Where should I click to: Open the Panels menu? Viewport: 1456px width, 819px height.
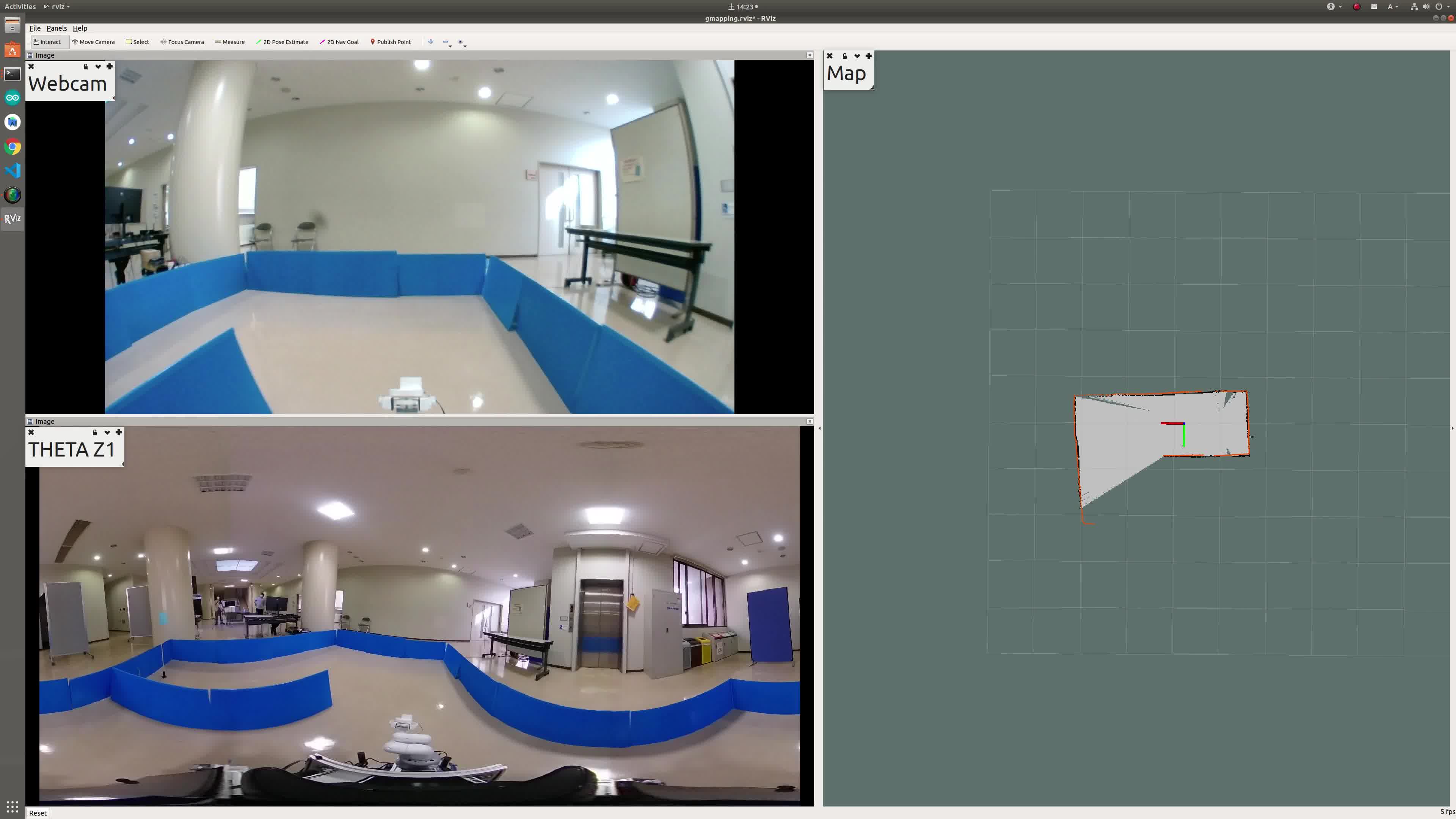click(56, 28)
